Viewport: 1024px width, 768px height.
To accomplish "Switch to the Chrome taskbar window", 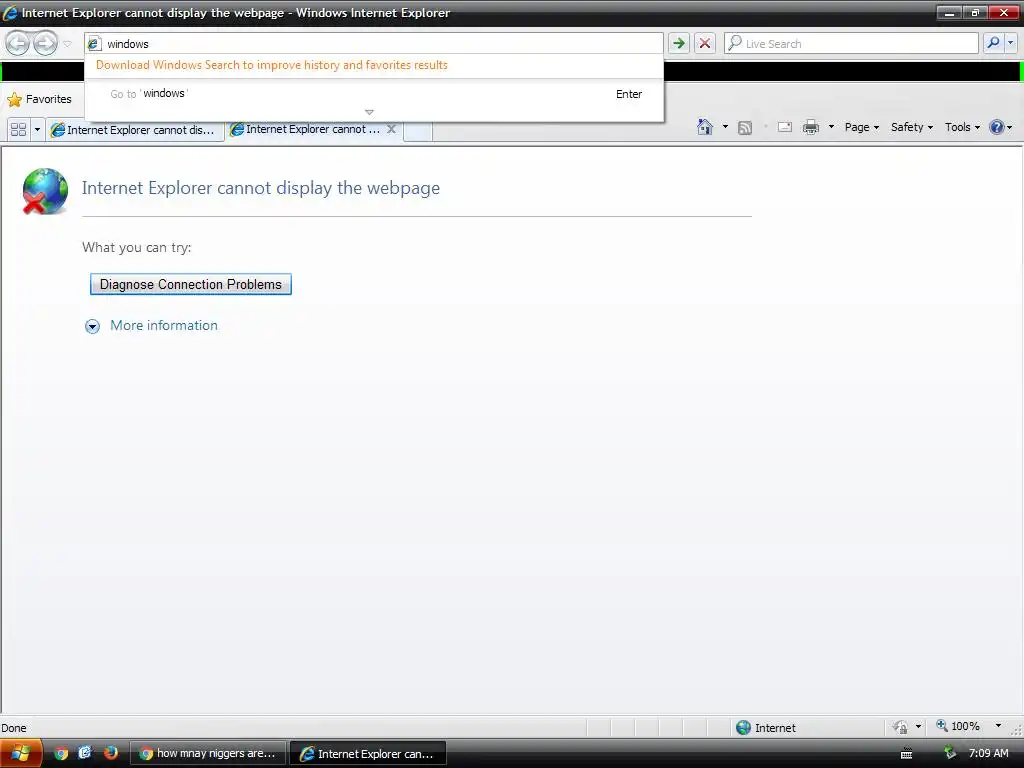I will tap(208, 754).
